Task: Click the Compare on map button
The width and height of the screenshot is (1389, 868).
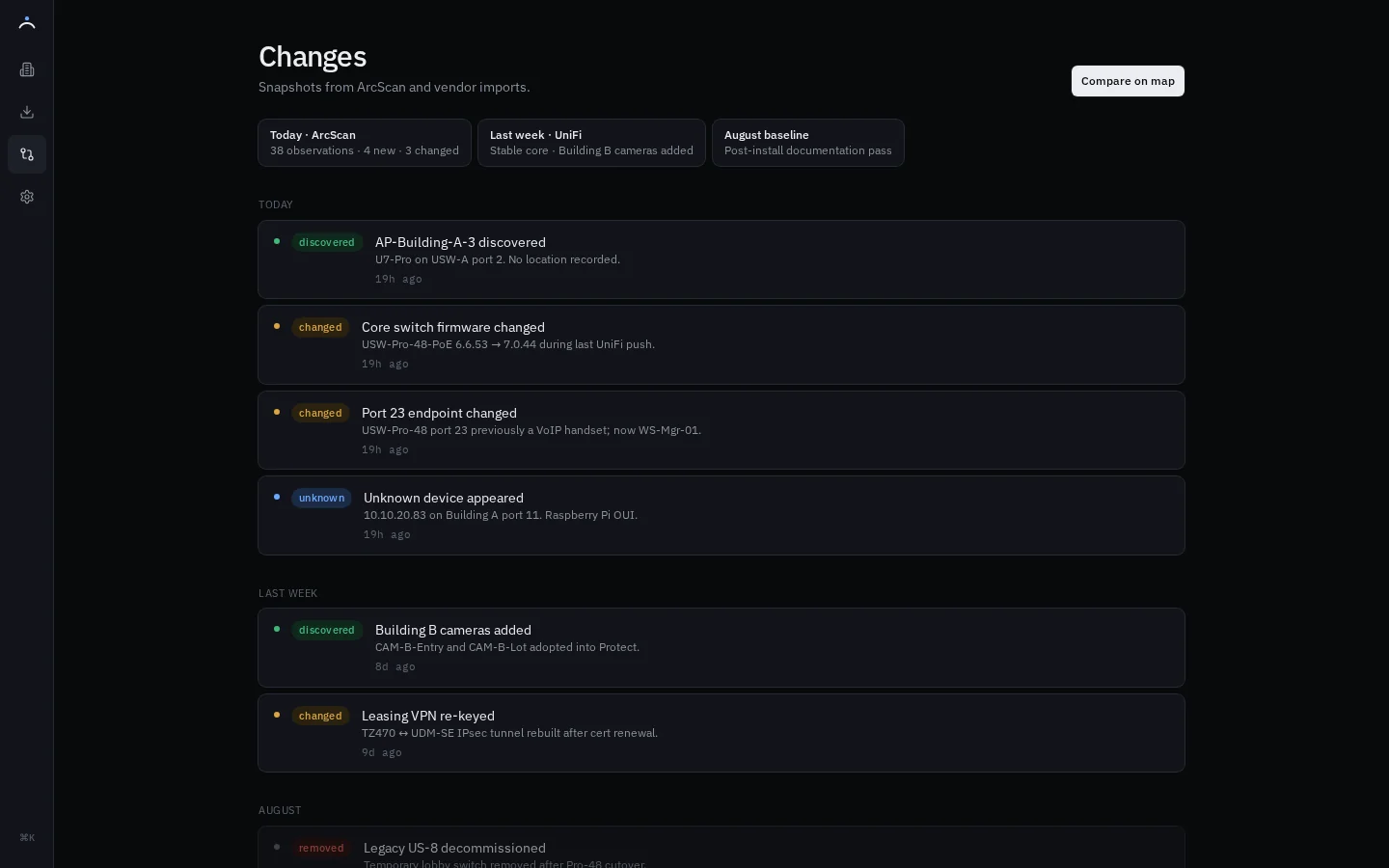Action: 1128,81
